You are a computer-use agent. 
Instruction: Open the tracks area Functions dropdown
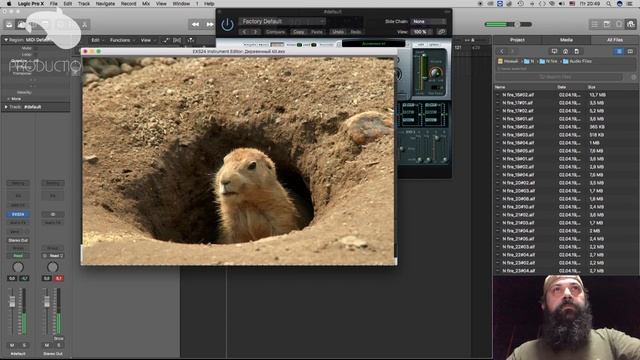[122, 40]
